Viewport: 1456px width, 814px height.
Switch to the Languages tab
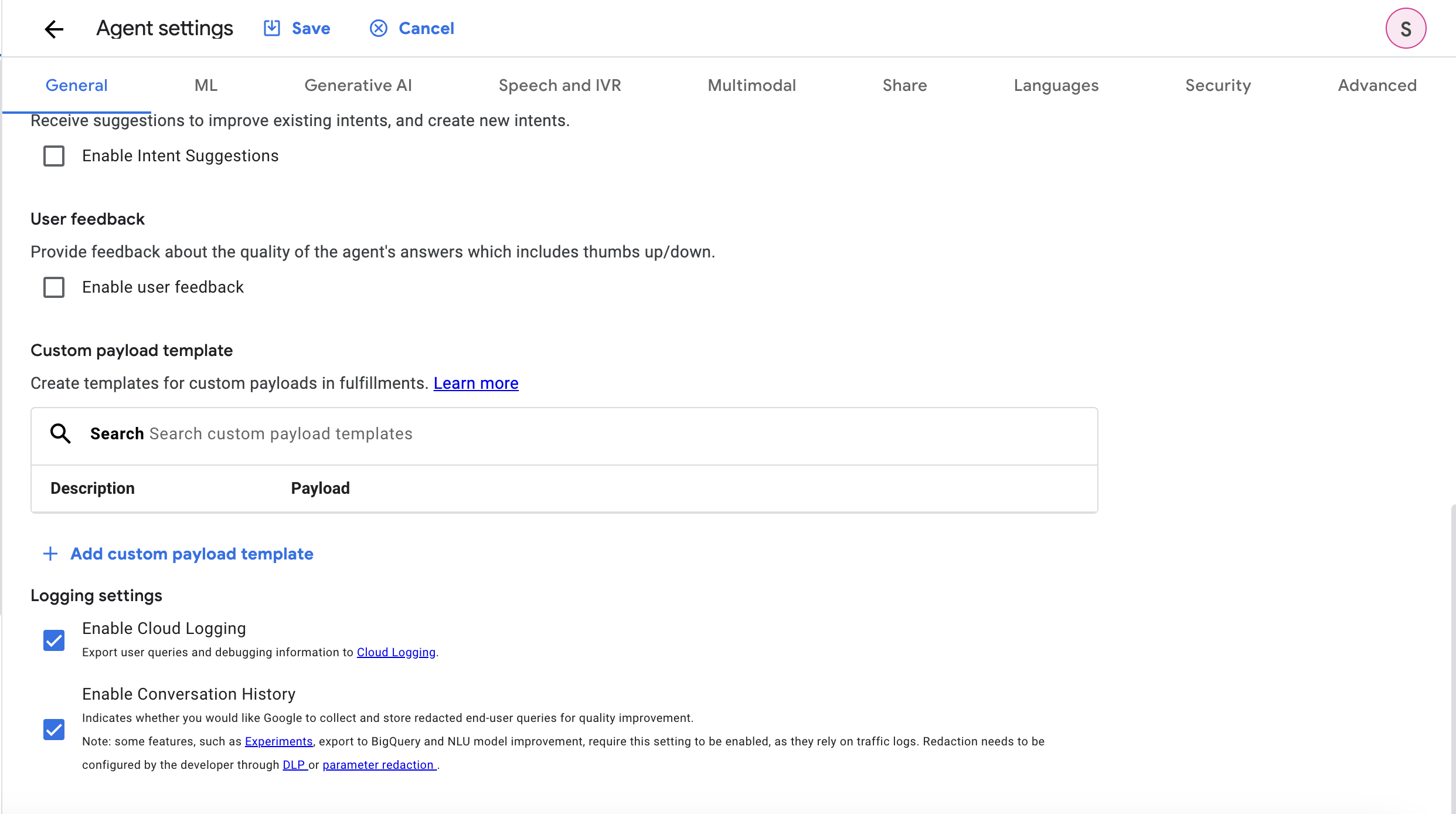point(1055,85)
